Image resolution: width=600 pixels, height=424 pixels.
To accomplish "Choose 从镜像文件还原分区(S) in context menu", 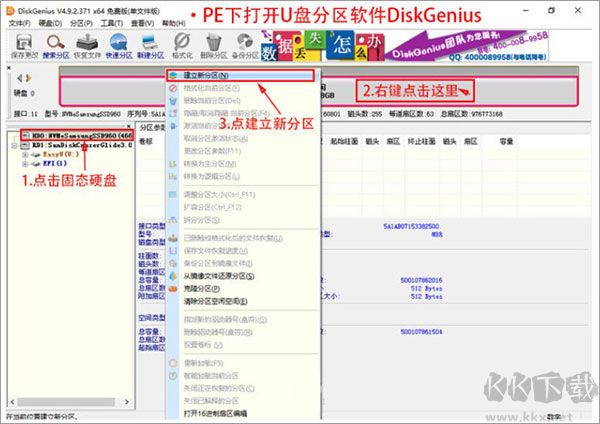I will (x=219, y=276).
